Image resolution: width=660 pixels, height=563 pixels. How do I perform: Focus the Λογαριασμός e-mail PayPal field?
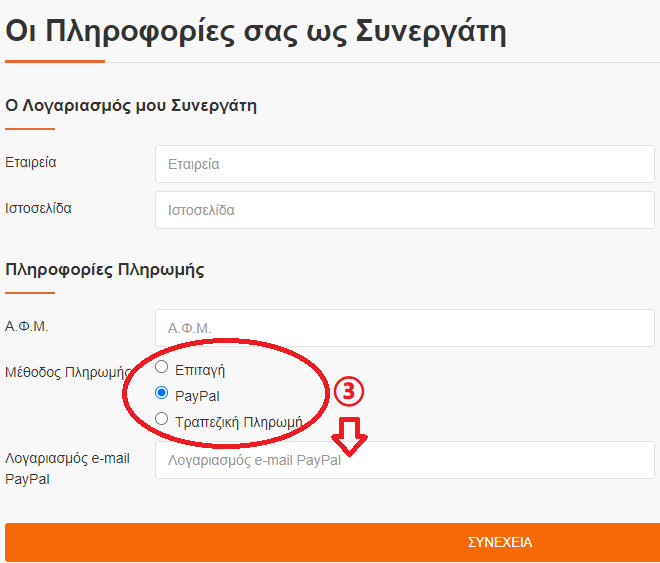coord(405,460)
